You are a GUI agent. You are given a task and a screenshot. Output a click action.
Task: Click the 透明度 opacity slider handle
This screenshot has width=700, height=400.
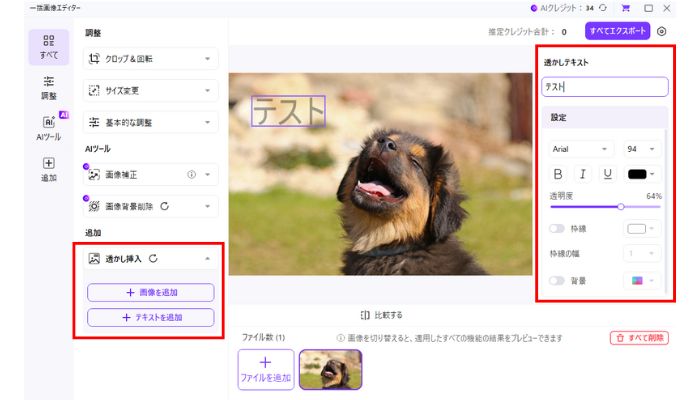pyautogui.click(x=621, y=206)
